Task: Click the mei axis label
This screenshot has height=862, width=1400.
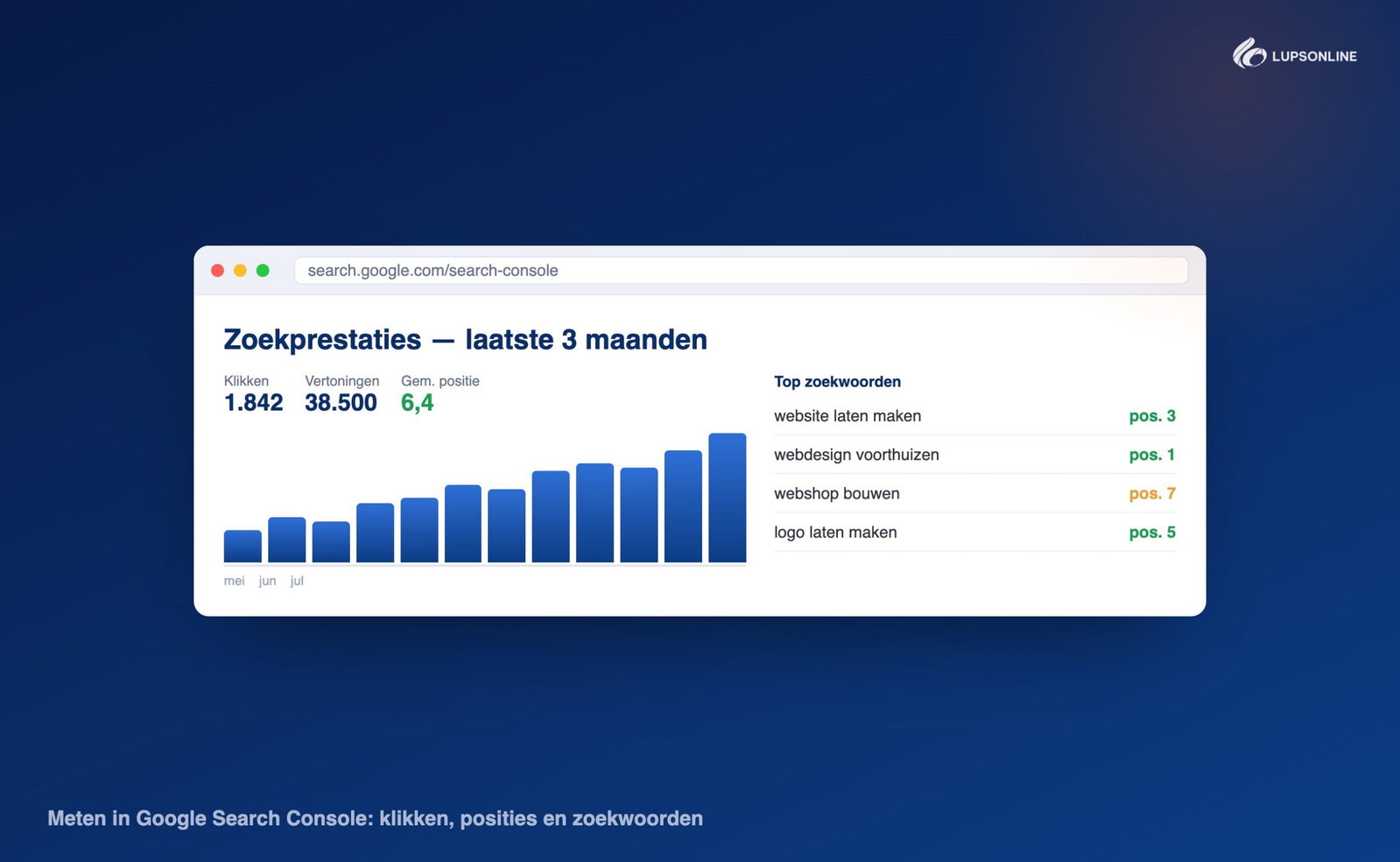Action: [x=234, y=581]
